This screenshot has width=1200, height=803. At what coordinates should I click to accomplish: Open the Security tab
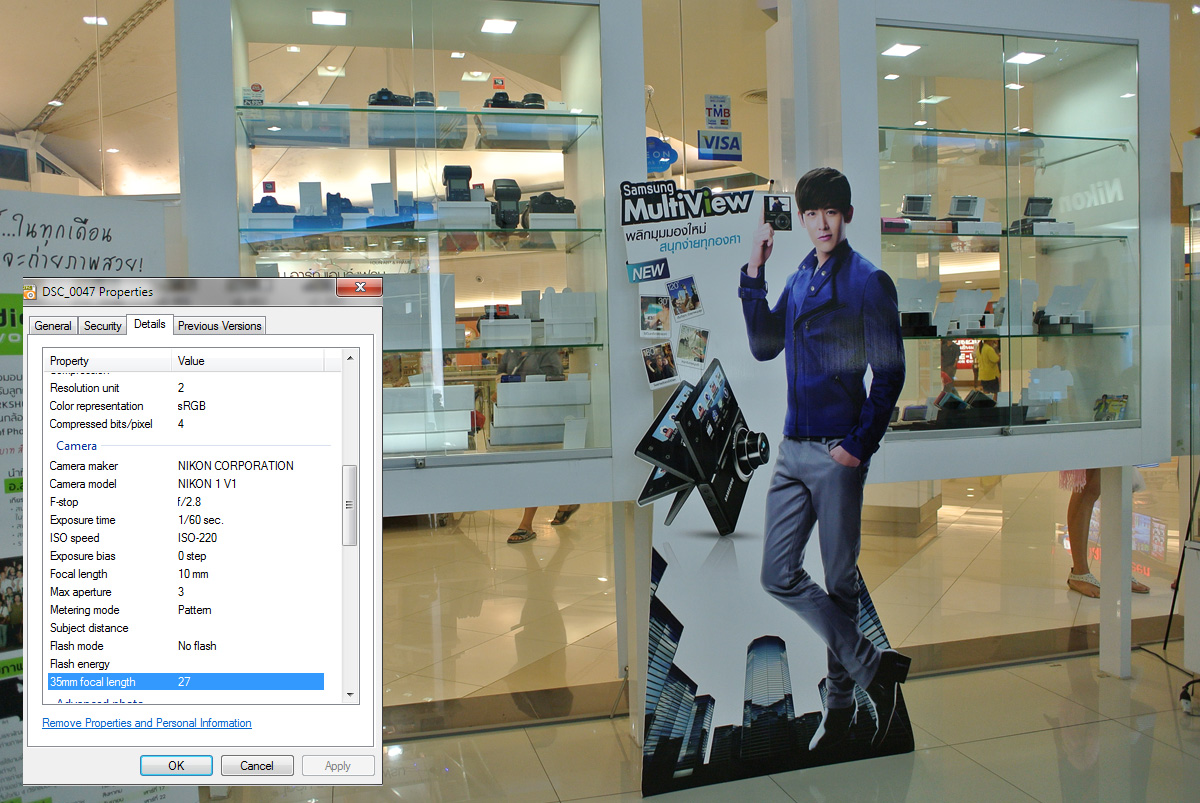tap(102, 326)
